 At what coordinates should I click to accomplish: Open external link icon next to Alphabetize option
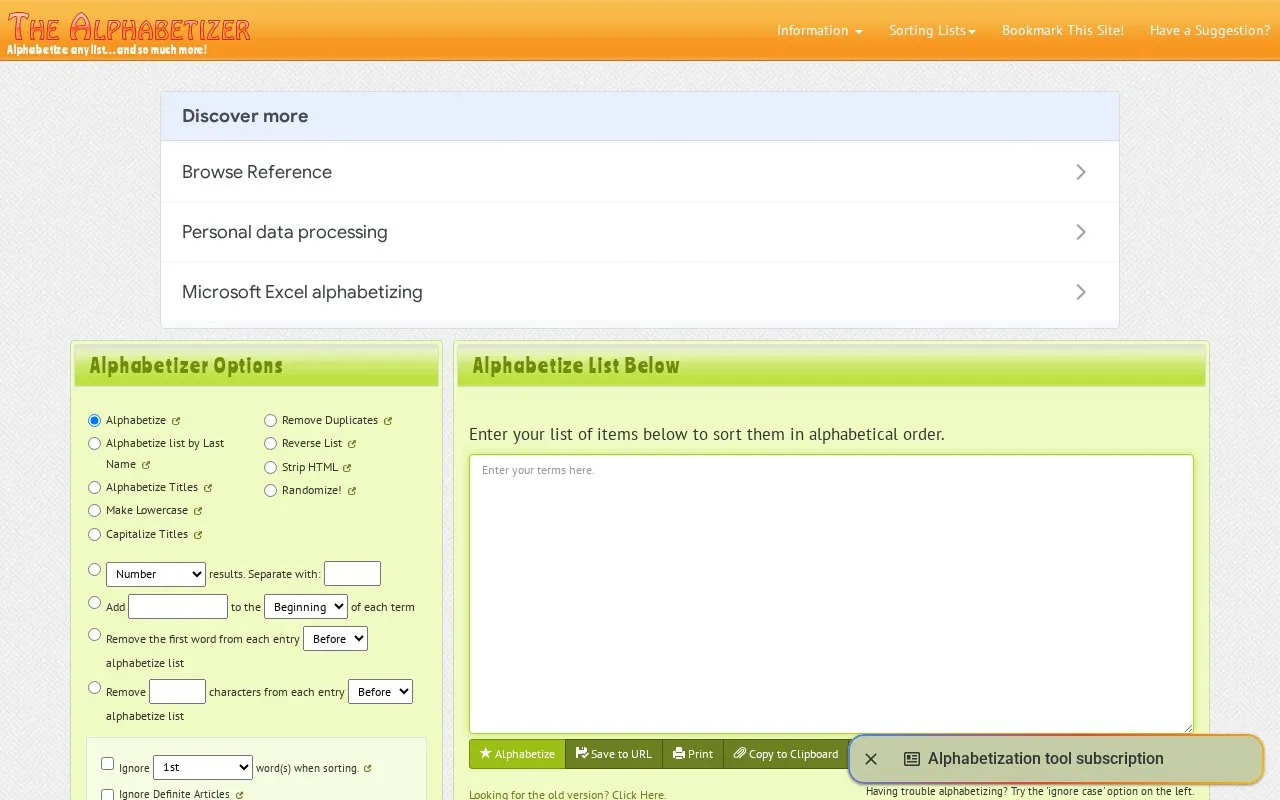(176, 421)
